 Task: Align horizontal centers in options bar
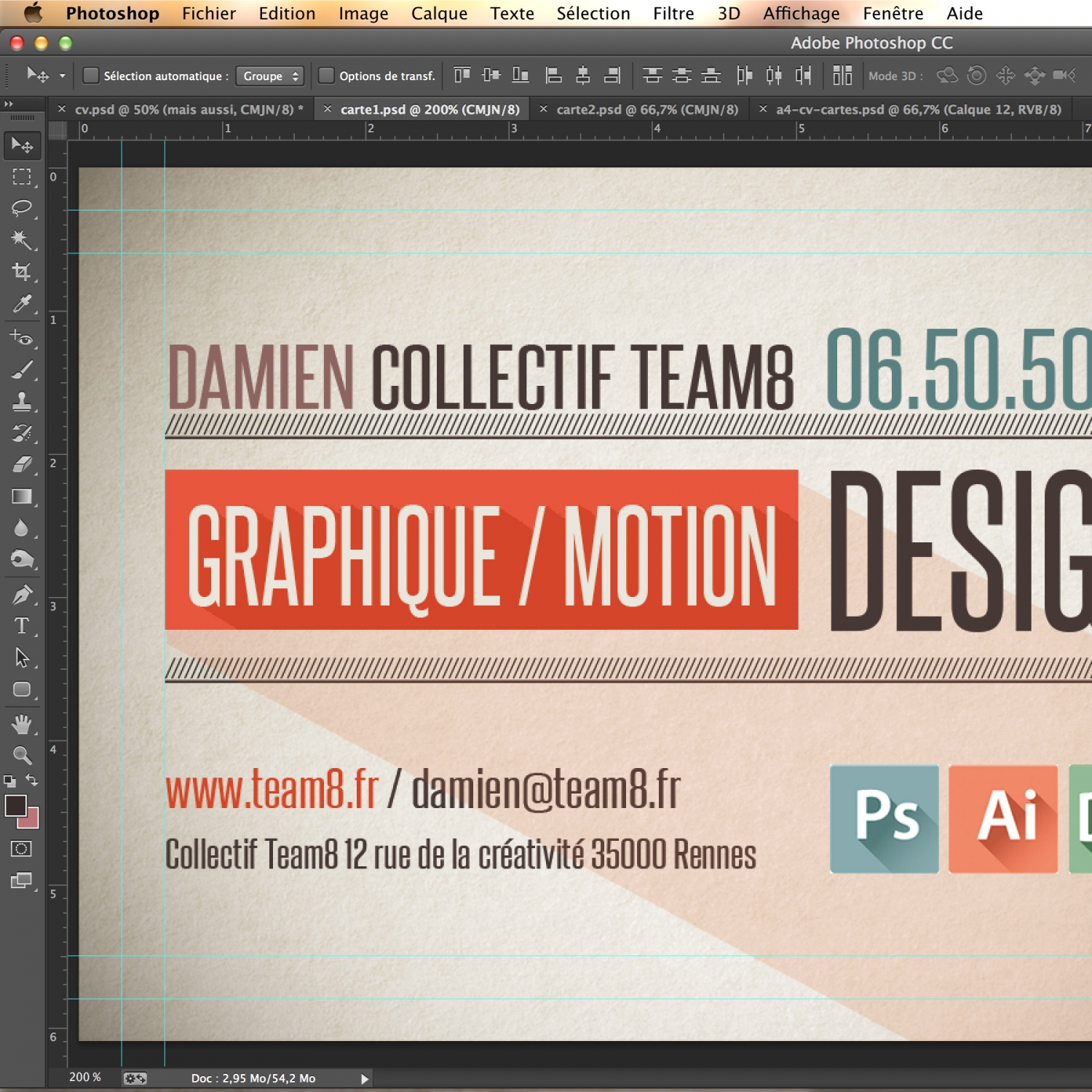(583, 75)
